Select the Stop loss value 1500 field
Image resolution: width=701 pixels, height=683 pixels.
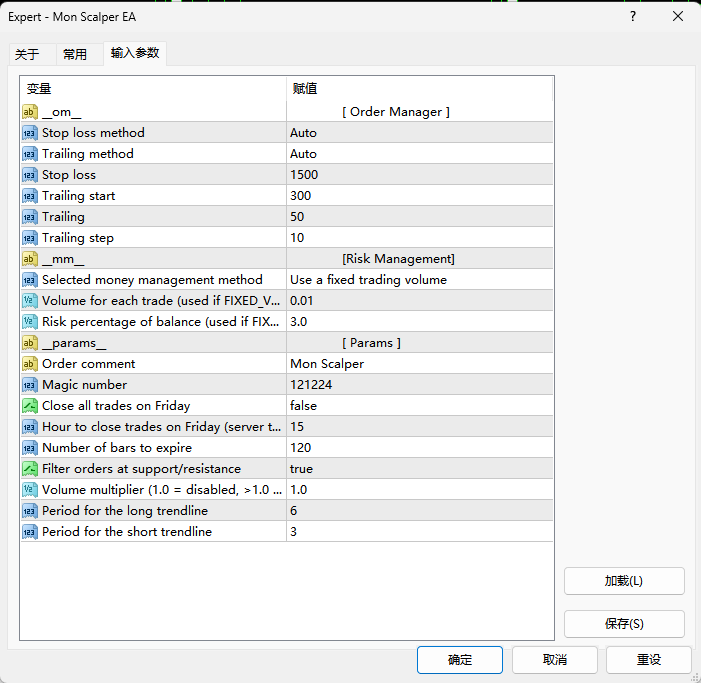pos(418,175)
